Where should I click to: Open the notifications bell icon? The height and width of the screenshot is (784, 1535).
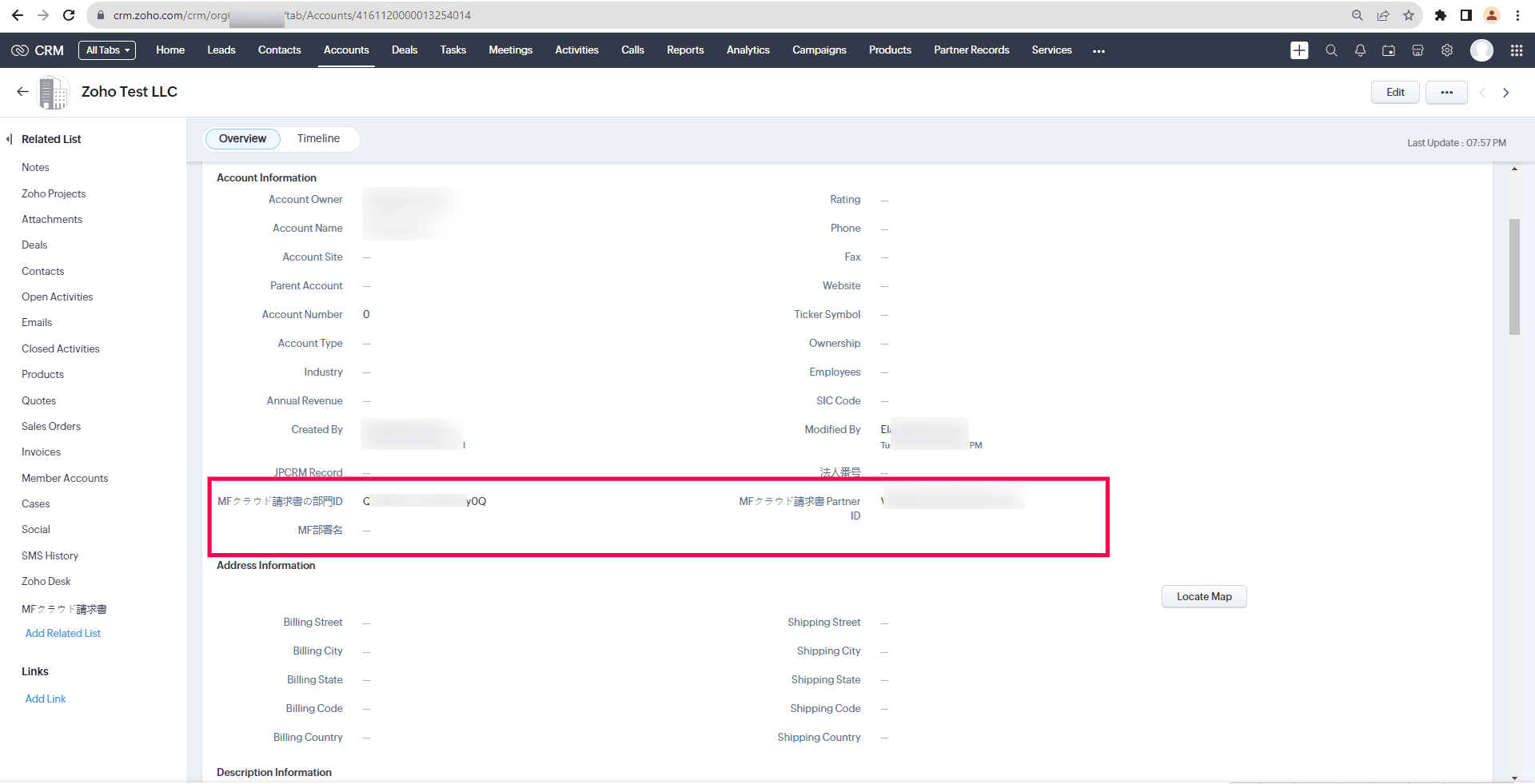point(1360,50)
